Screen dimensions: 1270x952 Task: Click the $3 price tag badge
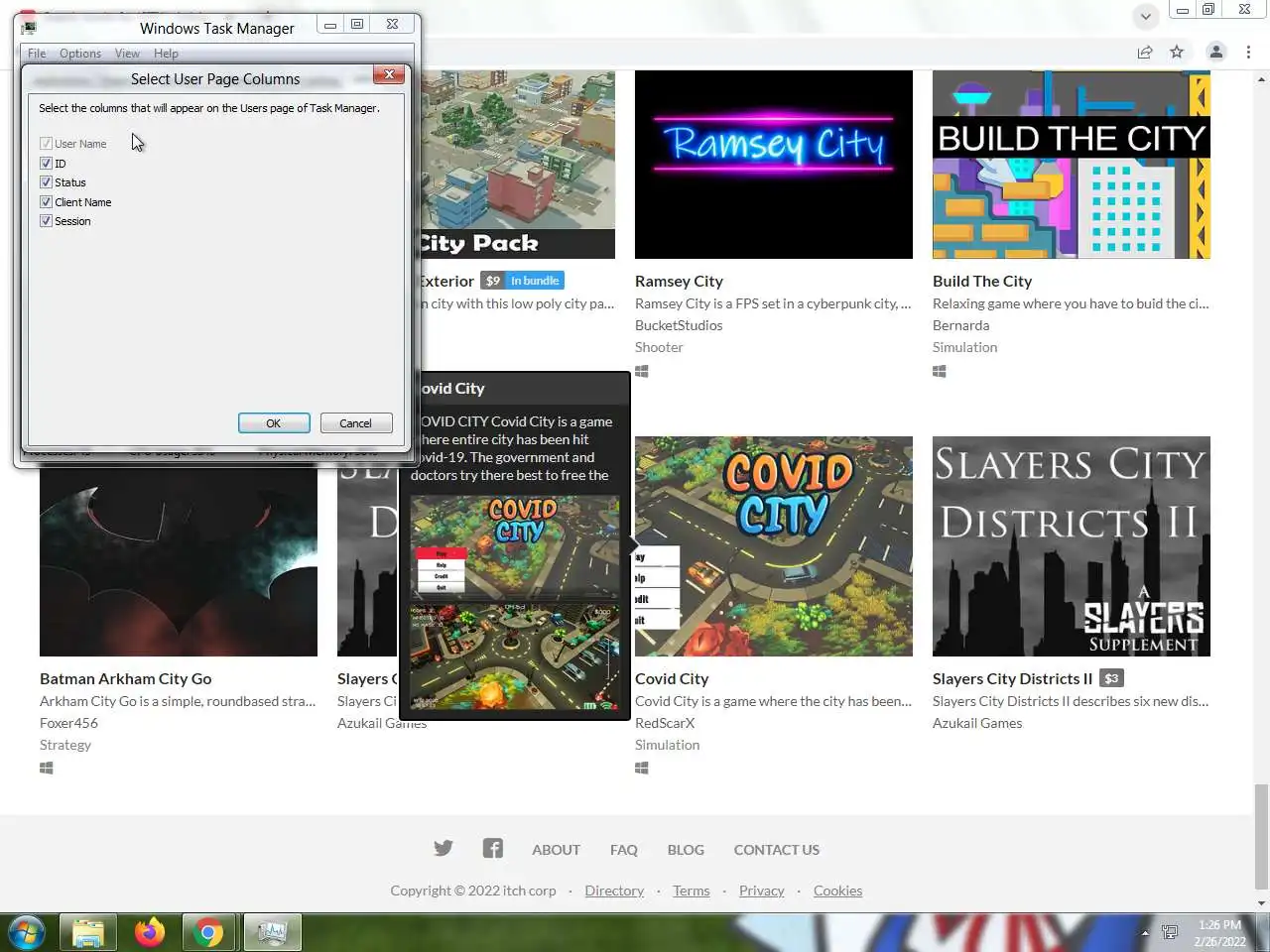[x=1111, y=679]
